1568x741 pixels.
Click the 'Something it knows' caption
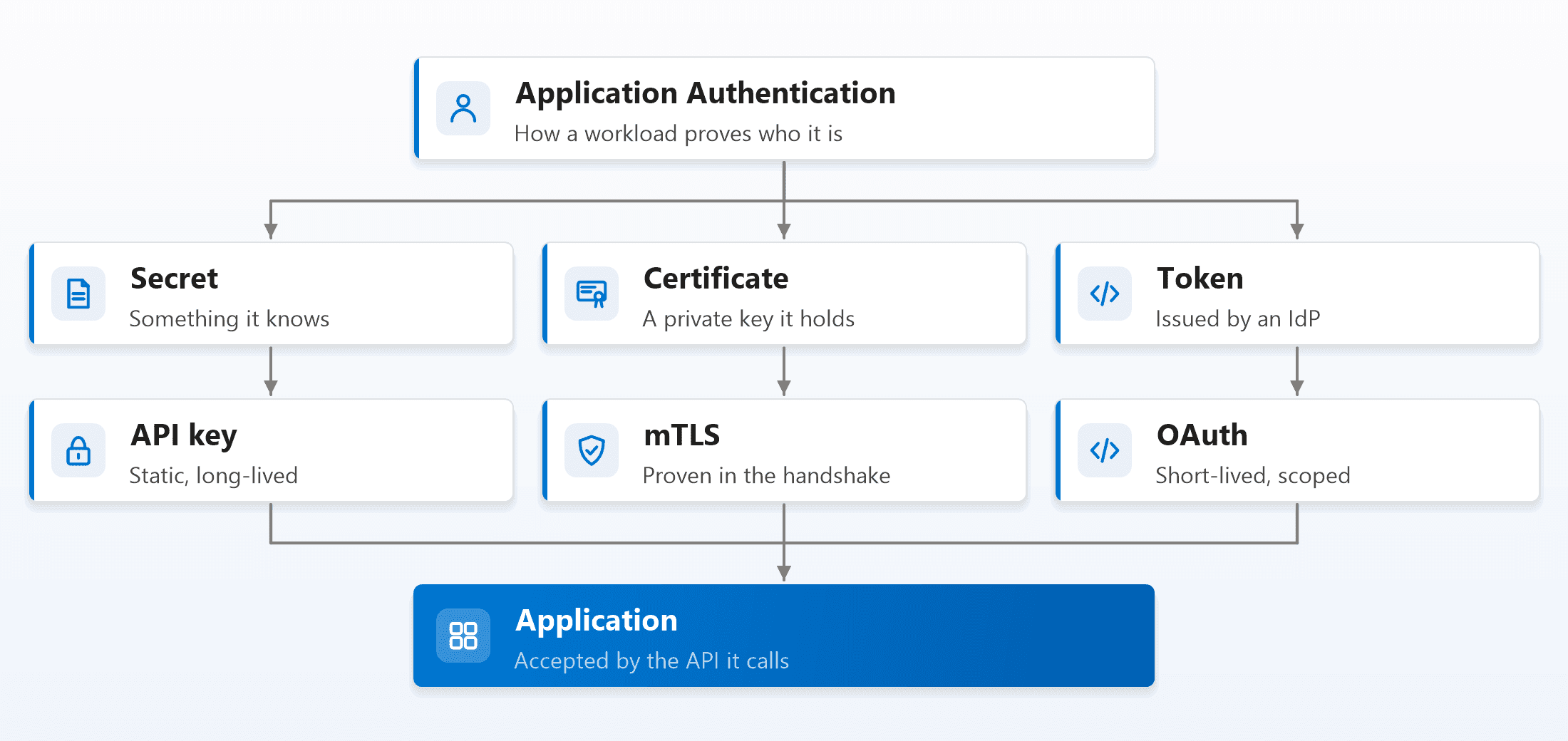(x=229, y=318)
